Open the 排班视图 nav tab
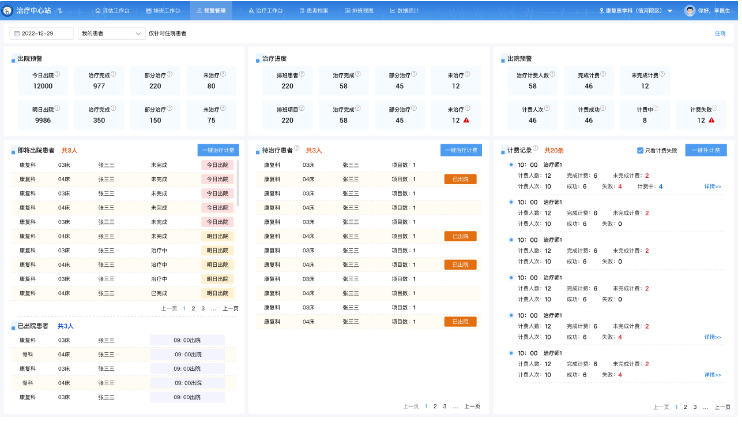The height and width of the screenshot is (426, 742). coord(359,10)
